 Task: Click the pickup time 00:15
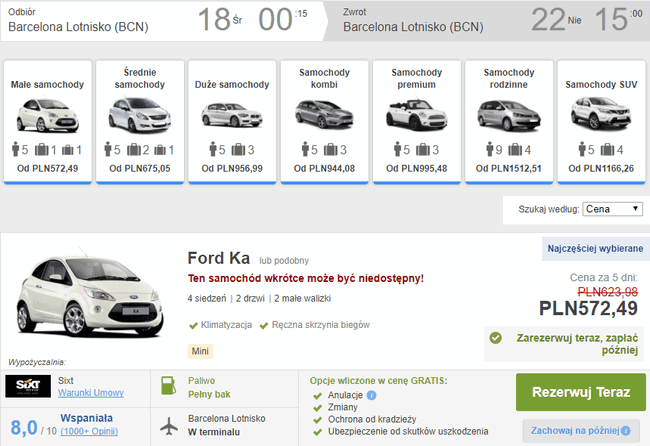pos(283,19)
